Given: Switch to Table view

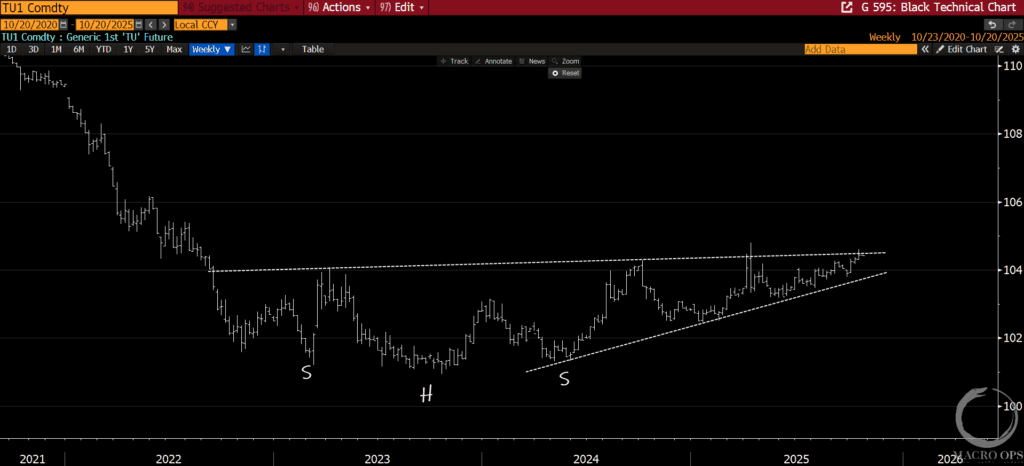Looking at the screenshot, I should [313, 49].
